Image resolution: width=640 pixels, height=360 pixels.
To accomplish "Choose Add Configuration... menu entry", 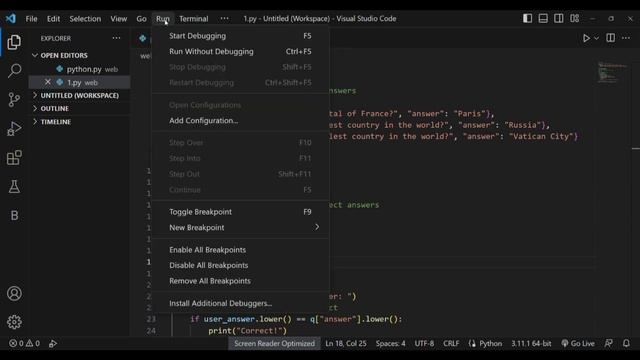I will [240, 120].
